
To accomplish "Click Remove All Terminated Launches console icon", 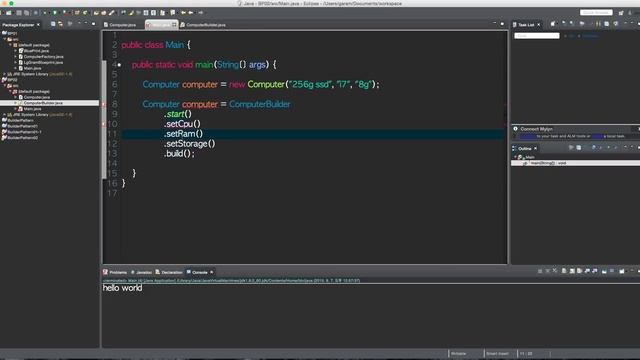I will [555, 271].
